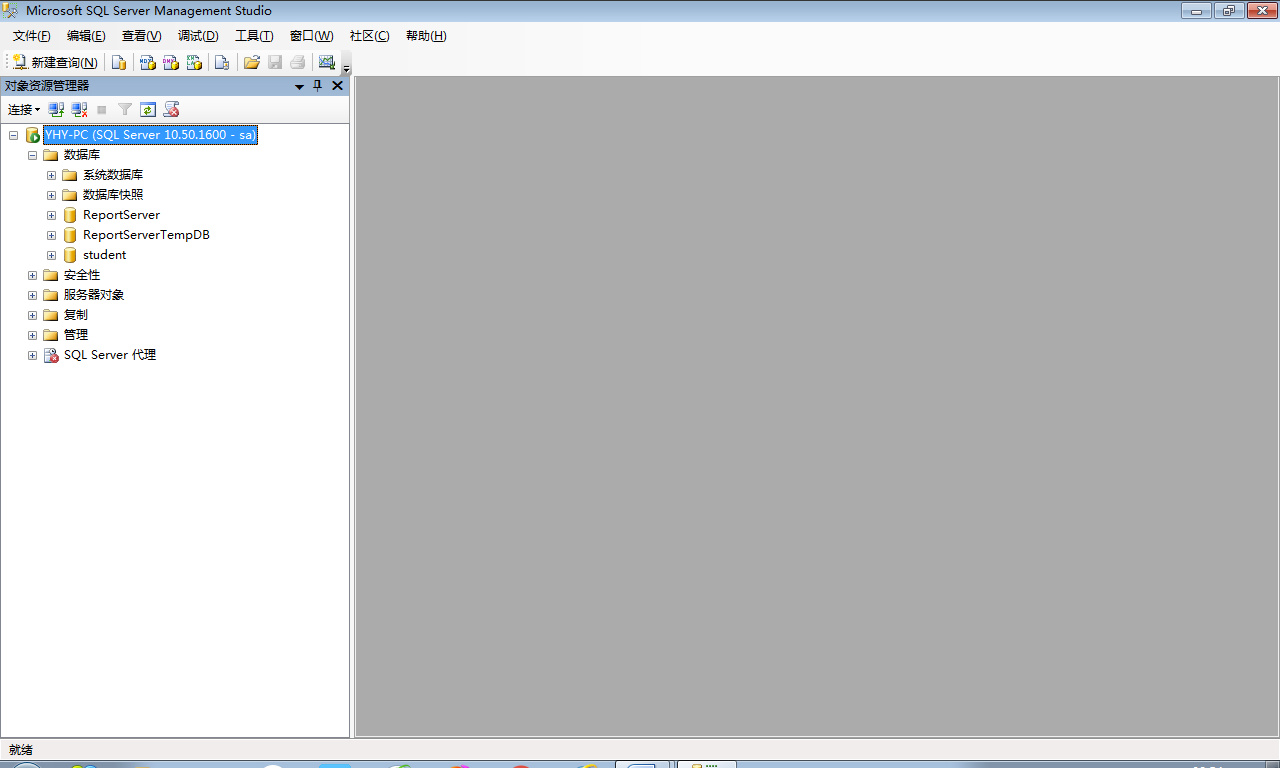Viewport: 1280px width, 768px height.
Task: Expand the ReportServerTempDB database node
Action: pos(51,235)
